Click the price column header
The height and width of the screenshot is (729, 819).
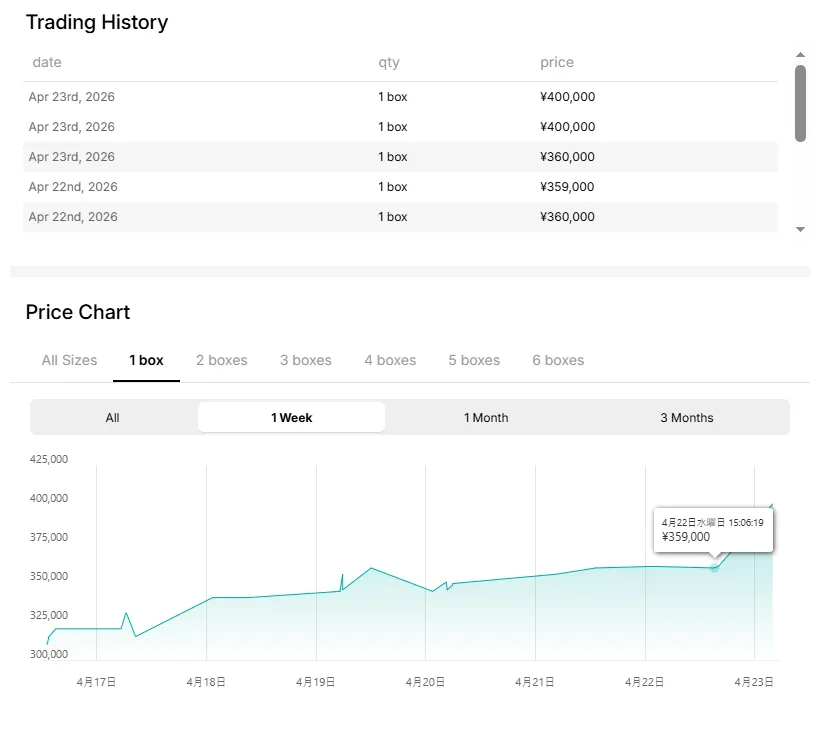[557, 62]
